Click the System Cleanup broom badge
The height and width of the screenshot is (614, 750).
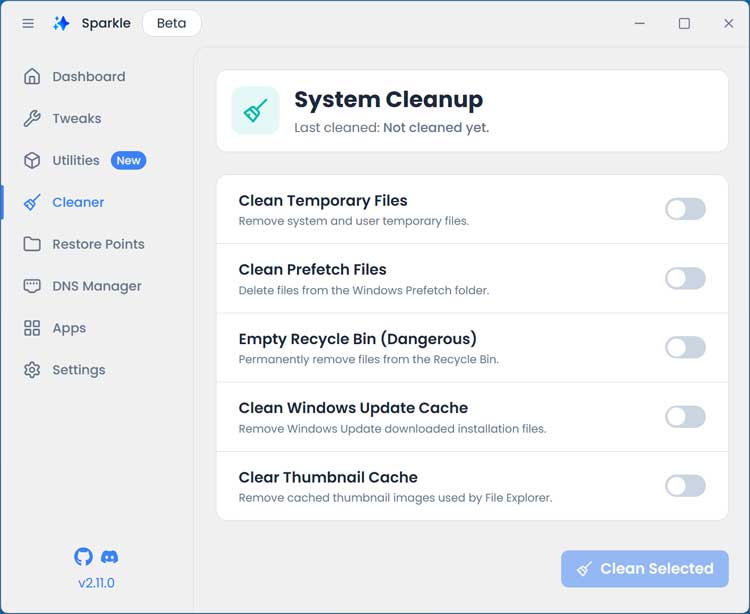[x=255, y=110]
